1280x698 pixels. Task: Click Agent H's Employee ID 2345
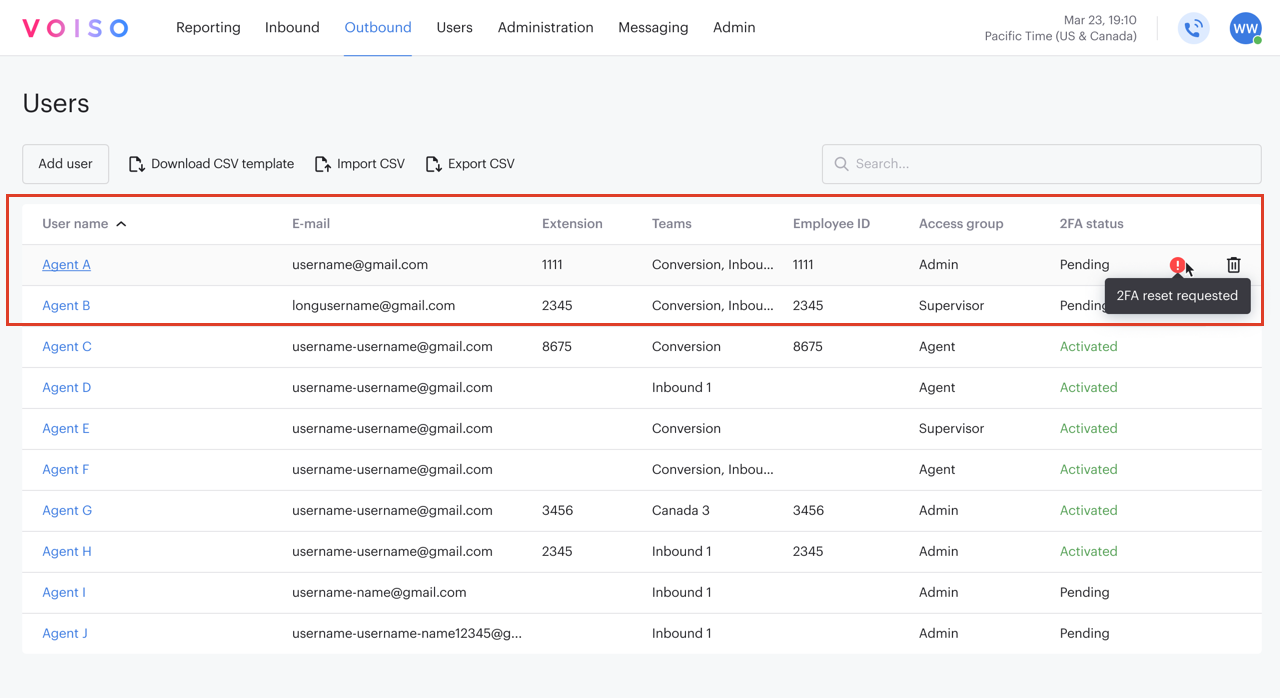click(x=809, y=552)
